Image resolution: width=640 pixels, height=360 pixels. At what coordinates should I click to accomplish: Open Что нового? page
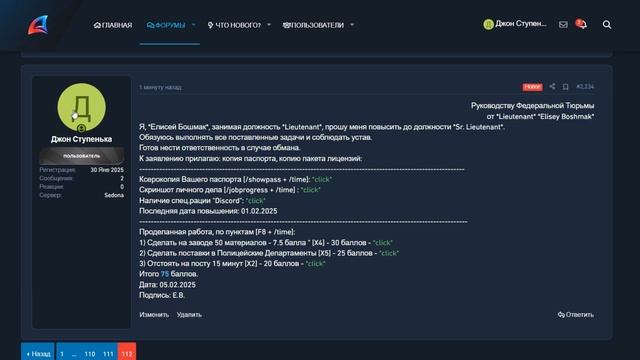[x=234, y=25]
